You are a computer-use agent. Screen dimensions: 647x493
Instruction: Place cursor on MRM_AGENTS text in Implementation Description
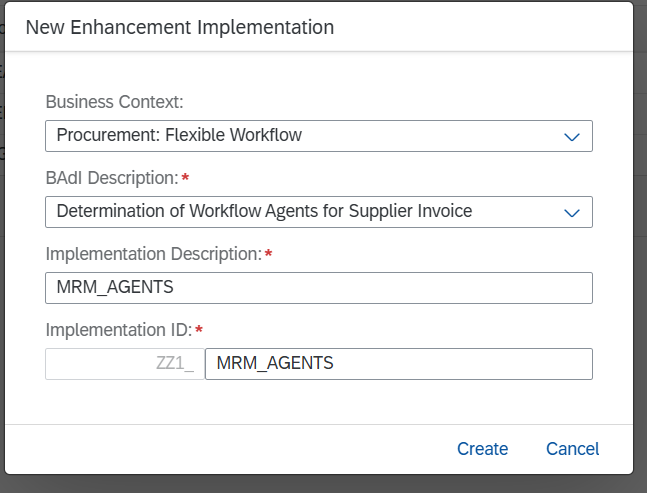(x=115, y=287)
